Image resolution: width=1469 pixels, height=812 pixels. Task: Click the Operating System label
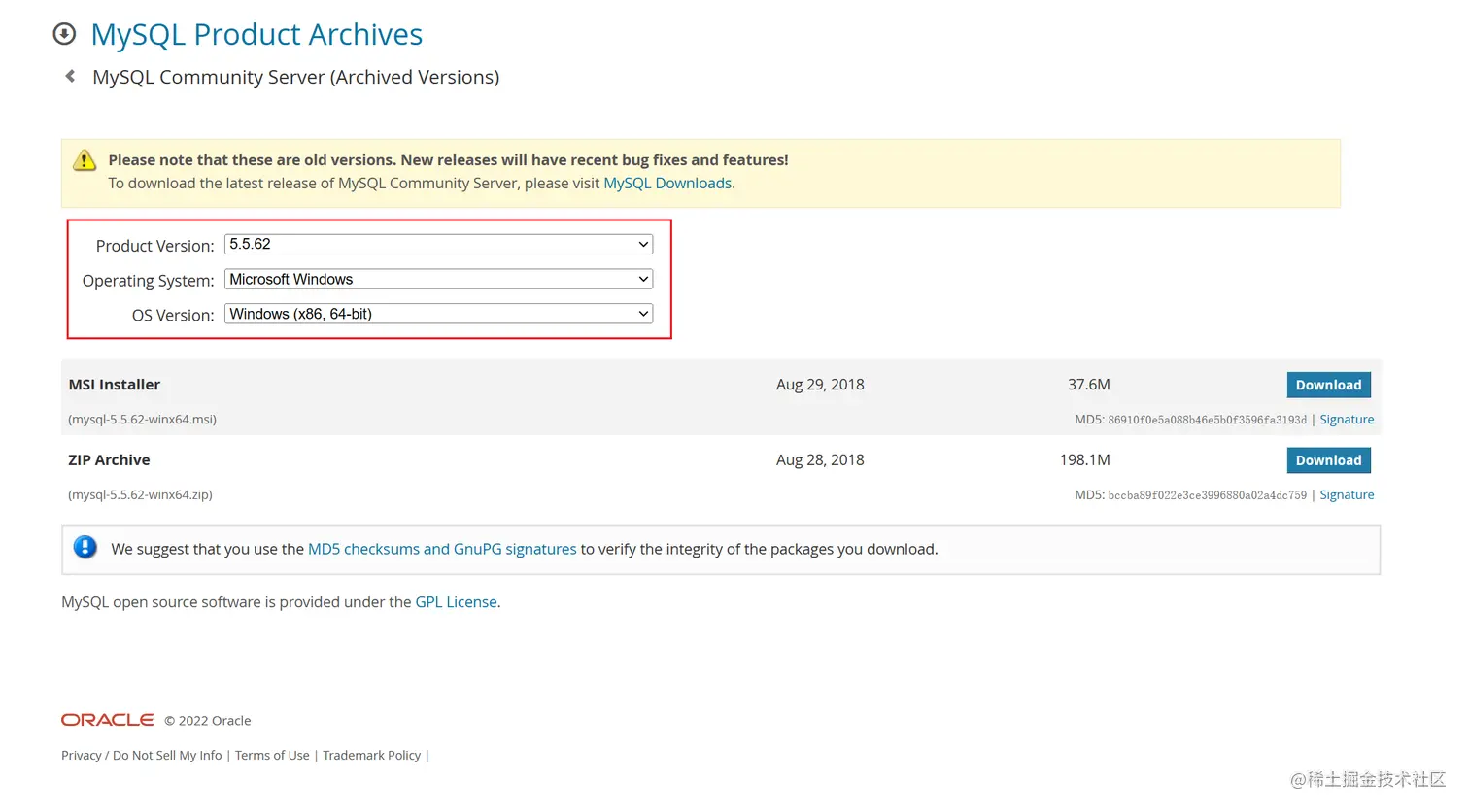click(x=148, y=281)
